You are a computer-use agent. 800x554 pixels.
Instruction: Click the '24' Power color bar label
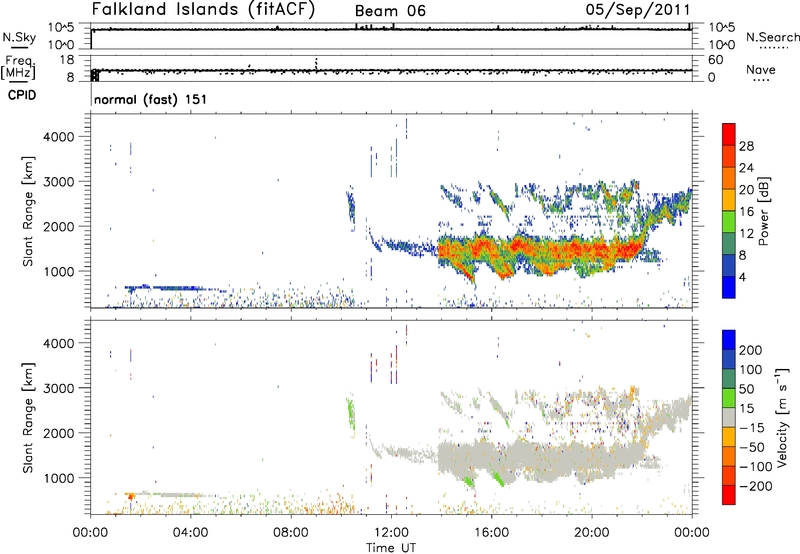746,168
